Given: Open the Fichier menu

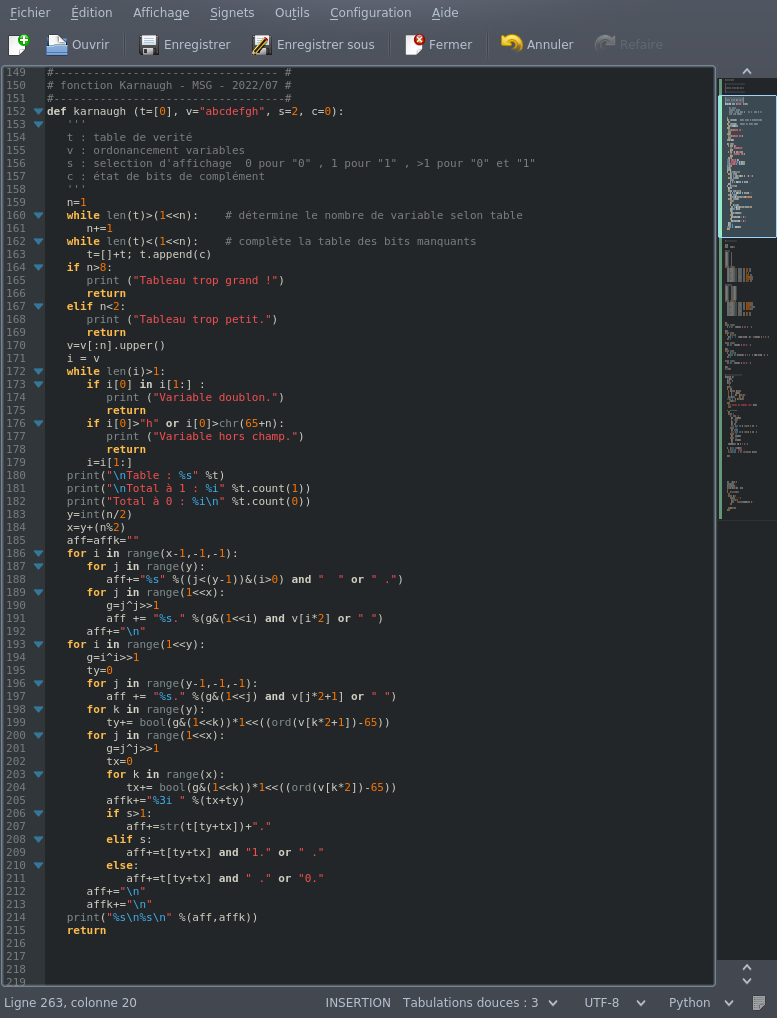Looking at the screenshot, I should click(30, 12).
